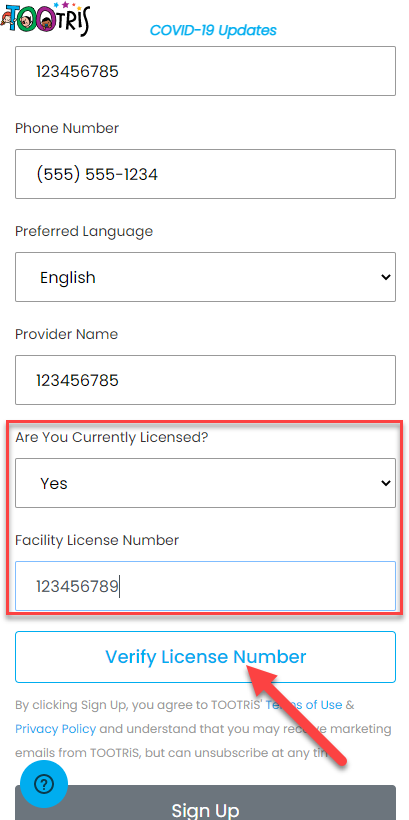Open the Are You Currently Licensed dropdown
The image size is (409, 820).
205,483
